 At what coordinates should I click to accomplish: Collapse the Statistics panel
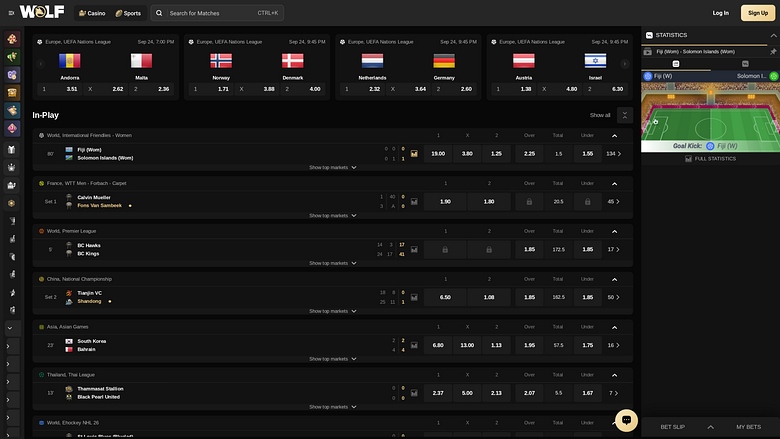click(773, 35)
